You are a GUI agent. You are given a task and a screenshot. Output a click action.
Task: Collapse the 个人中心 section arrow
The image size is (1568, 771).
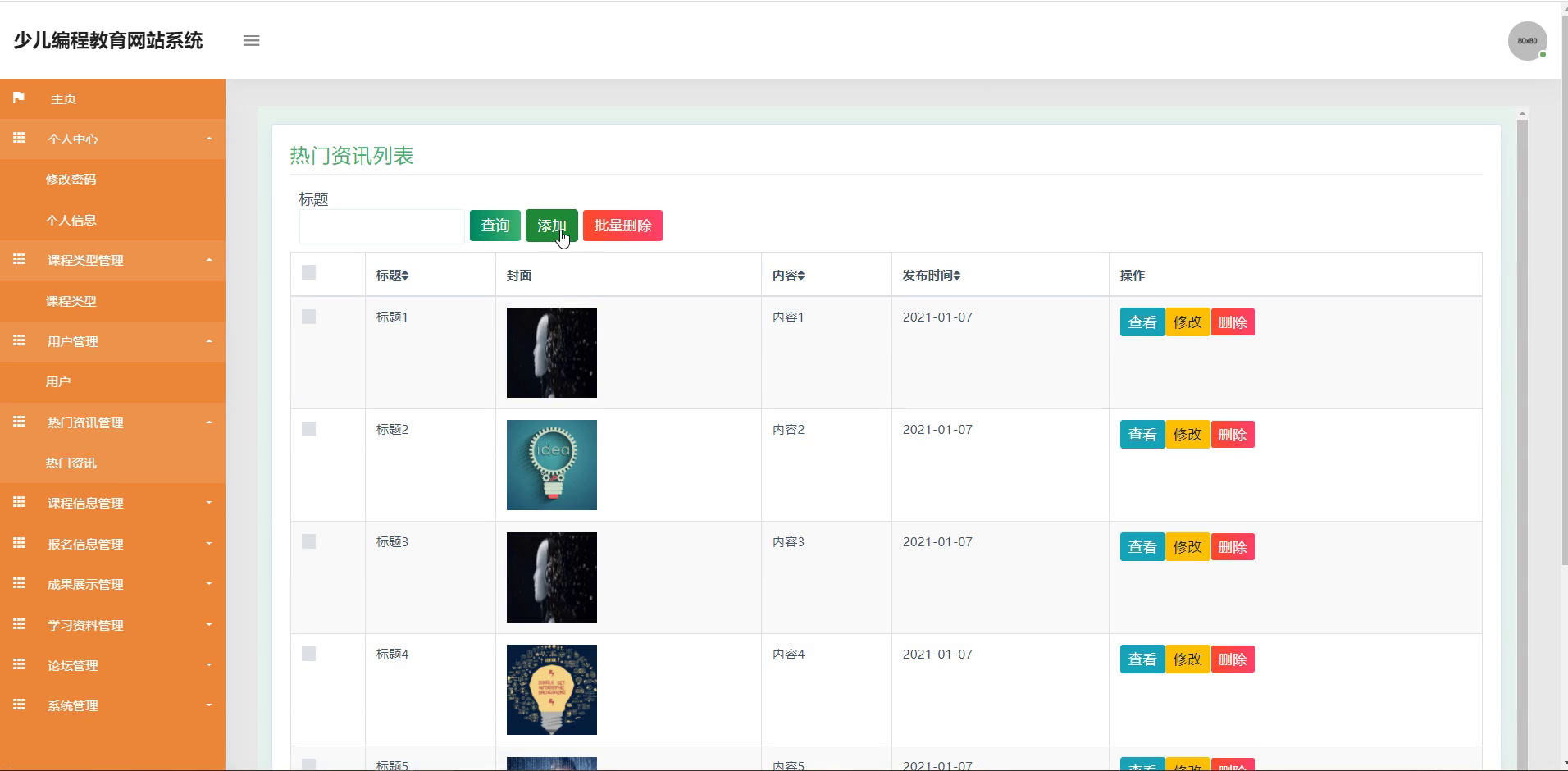pyautogui.click(x=209, y=139)
